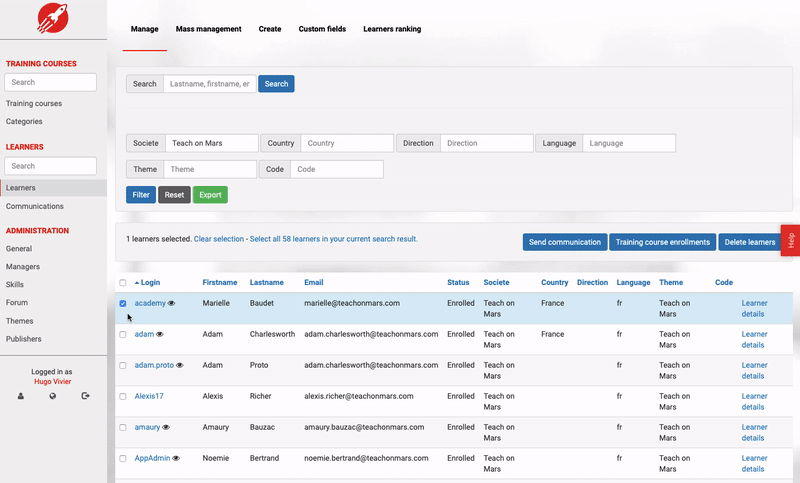Screen dimensions: 800x483
Task: Focus the learner search field
Action: tap(210, 84)
